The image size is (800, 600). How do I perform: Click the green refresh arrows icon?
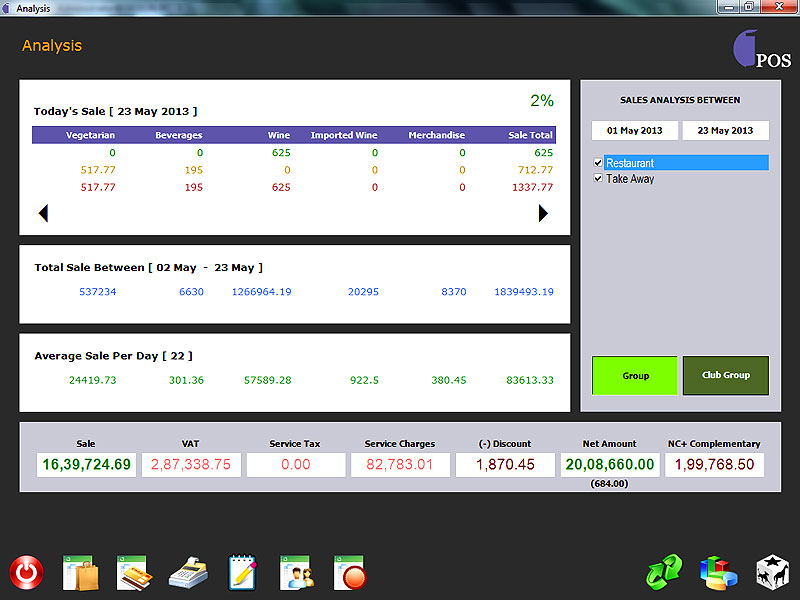tap(664, 573)
